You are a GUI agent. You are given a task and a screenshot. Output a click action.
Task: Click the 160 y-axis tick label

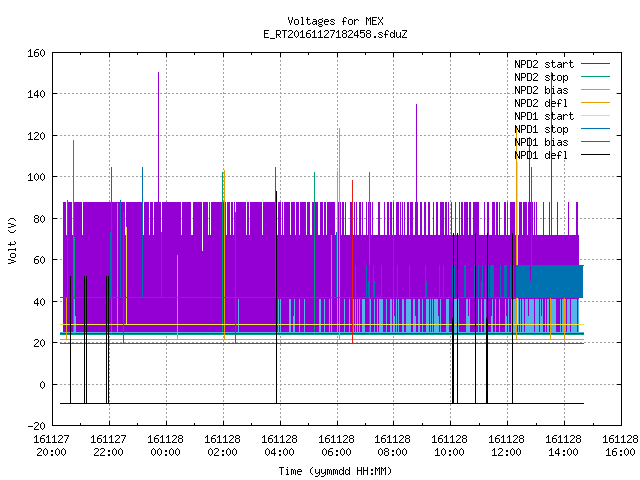pos(36,53)
